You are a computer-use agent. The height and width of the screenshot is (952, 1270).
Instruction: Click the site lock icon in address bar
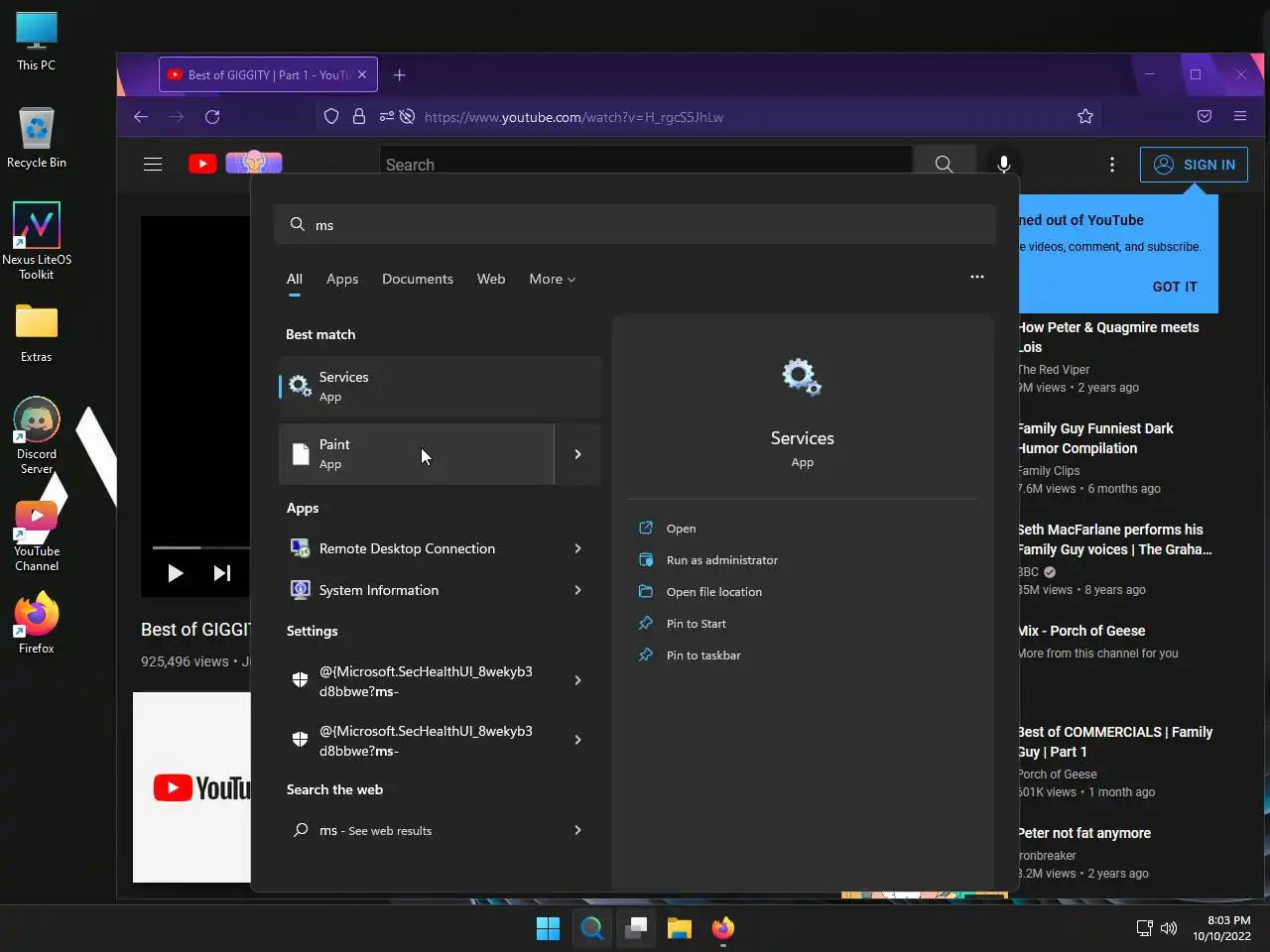[359, 117]
